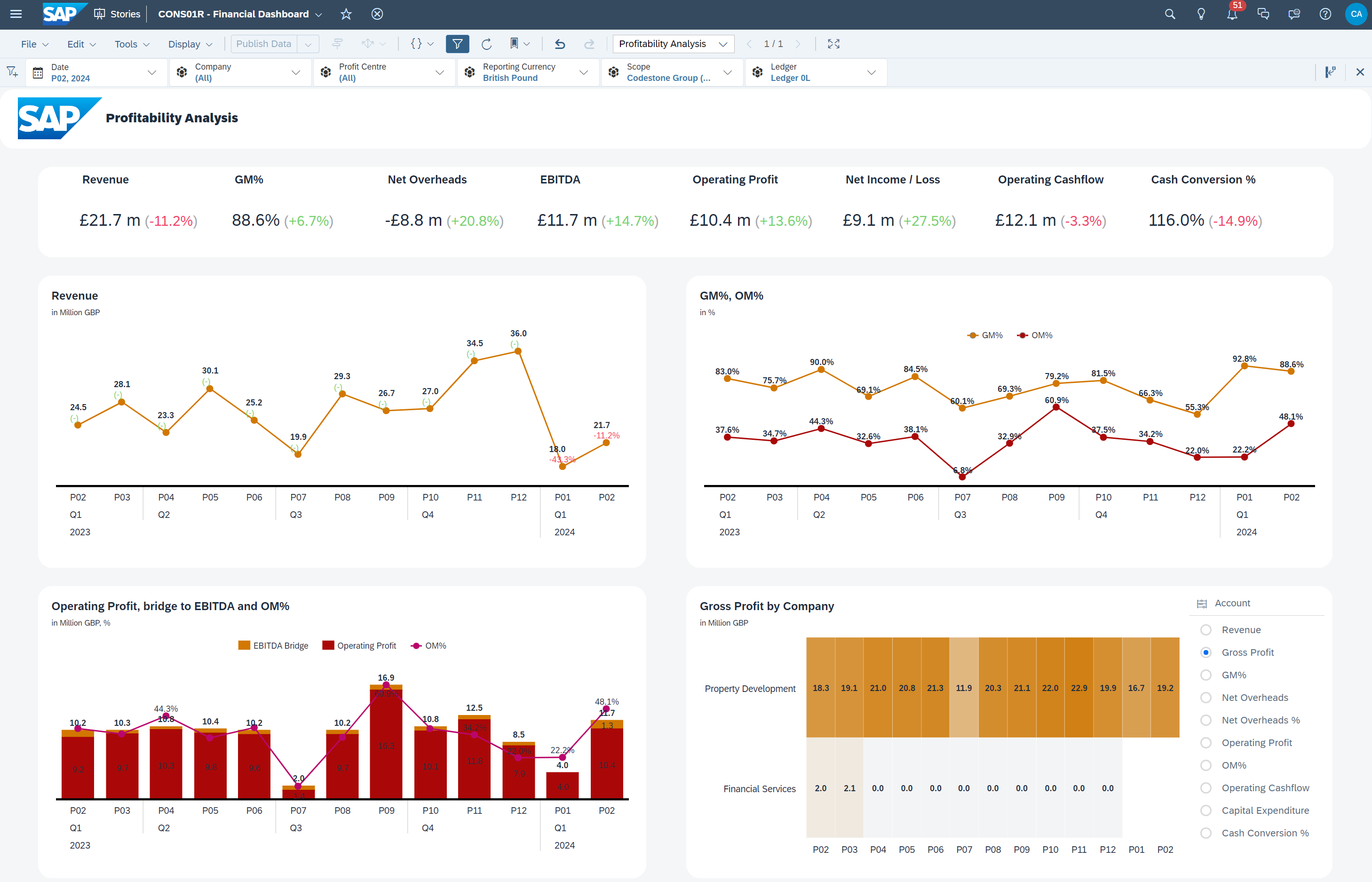The image size is (1372, 882).
Task: Open notifications bell with 51 badge
Action: pos(1232,14)
